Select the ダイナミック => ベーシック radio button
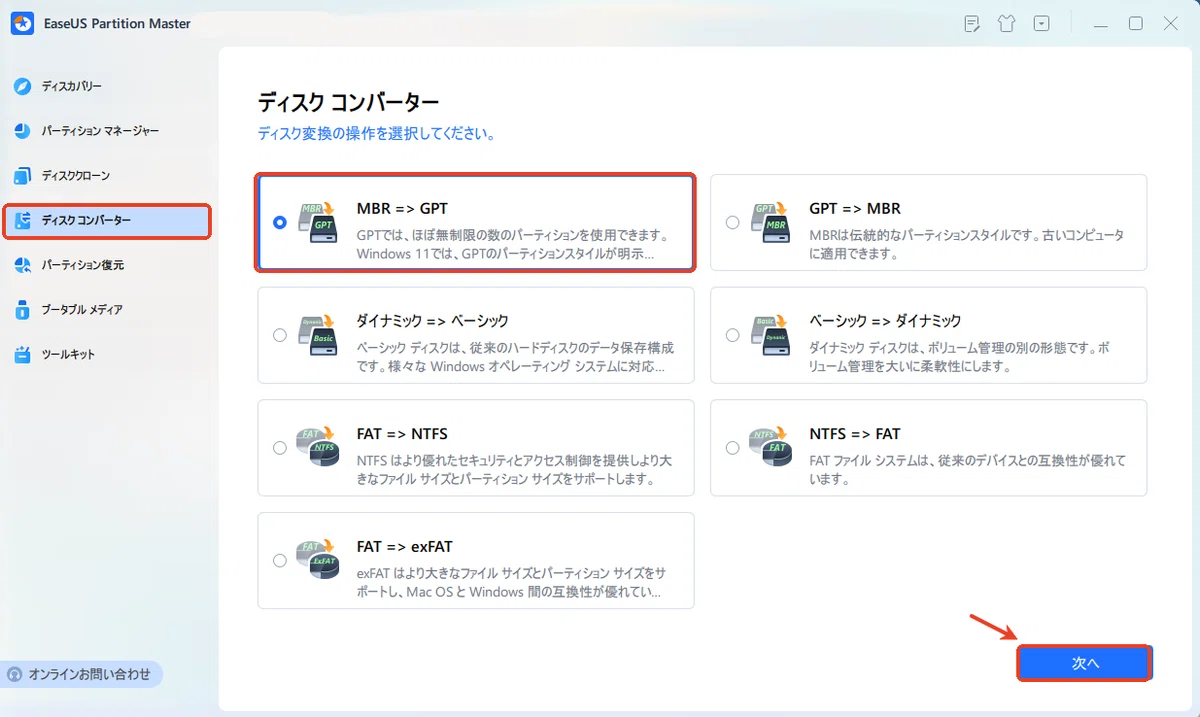1200x717 pixels. click(280, 335)
